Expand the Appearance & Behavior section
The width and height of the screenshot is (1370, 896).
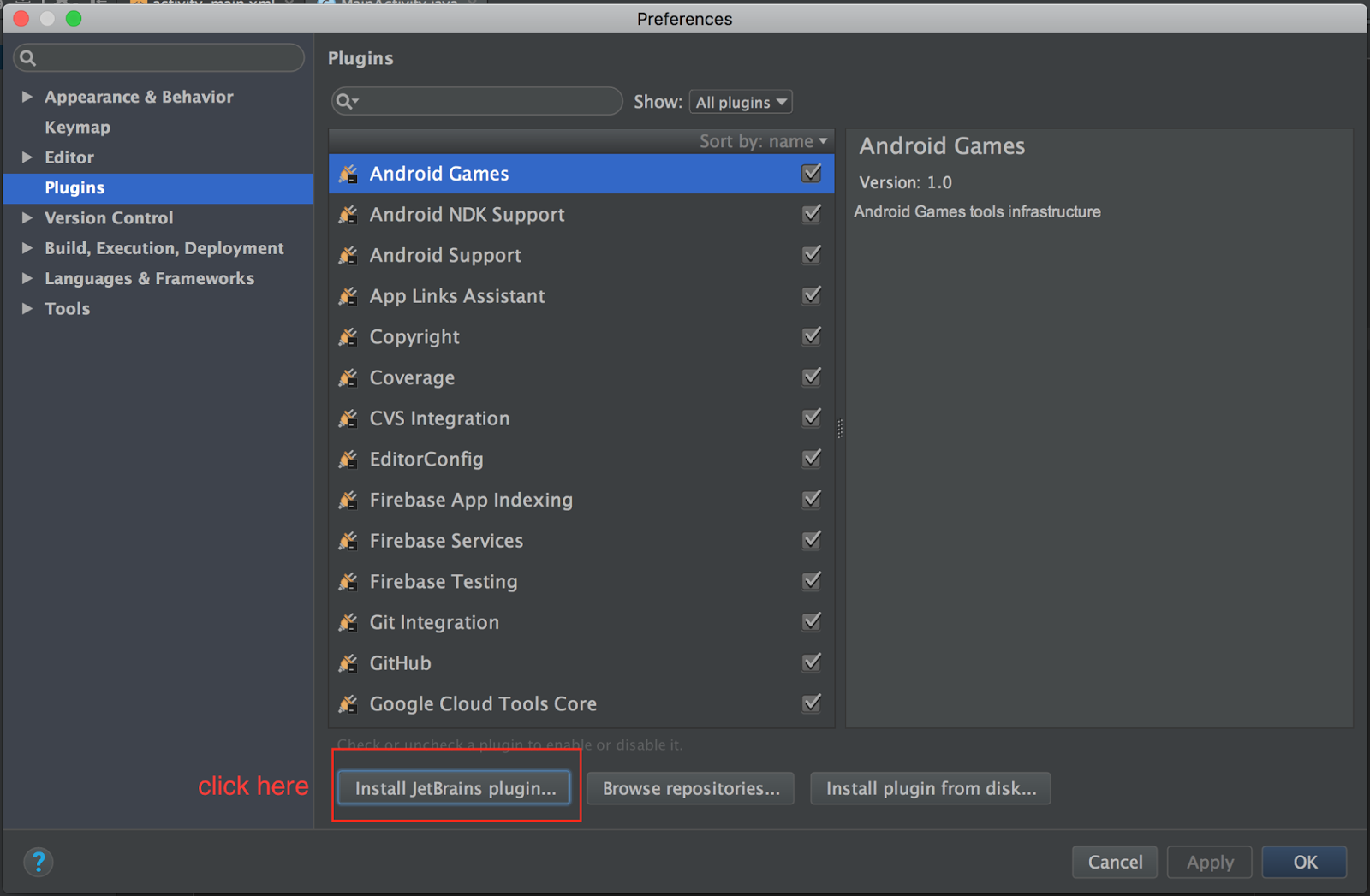(x=27, y=97)
